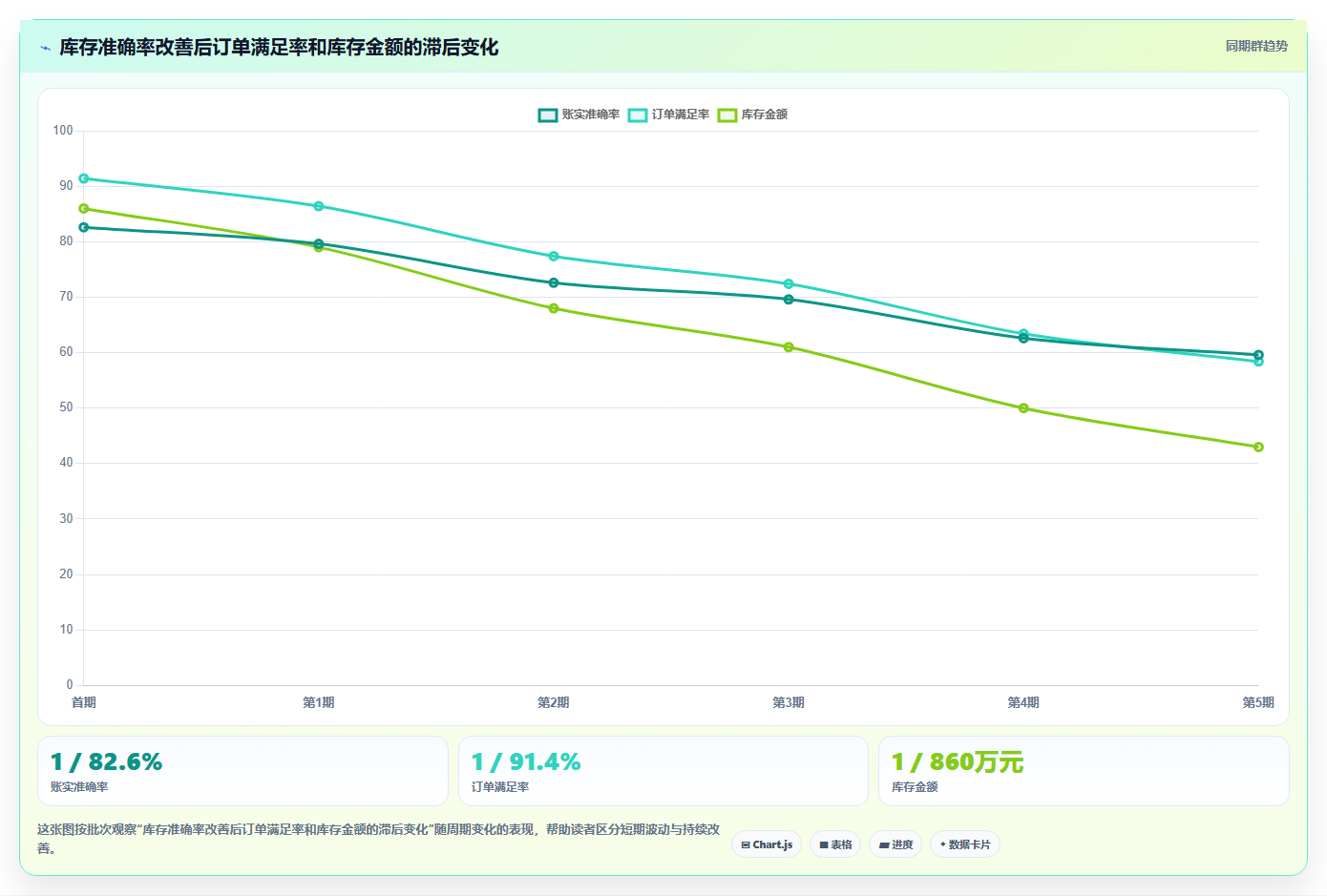Click the 同期群趋势 tag in the header

[x=1256, y=46]
